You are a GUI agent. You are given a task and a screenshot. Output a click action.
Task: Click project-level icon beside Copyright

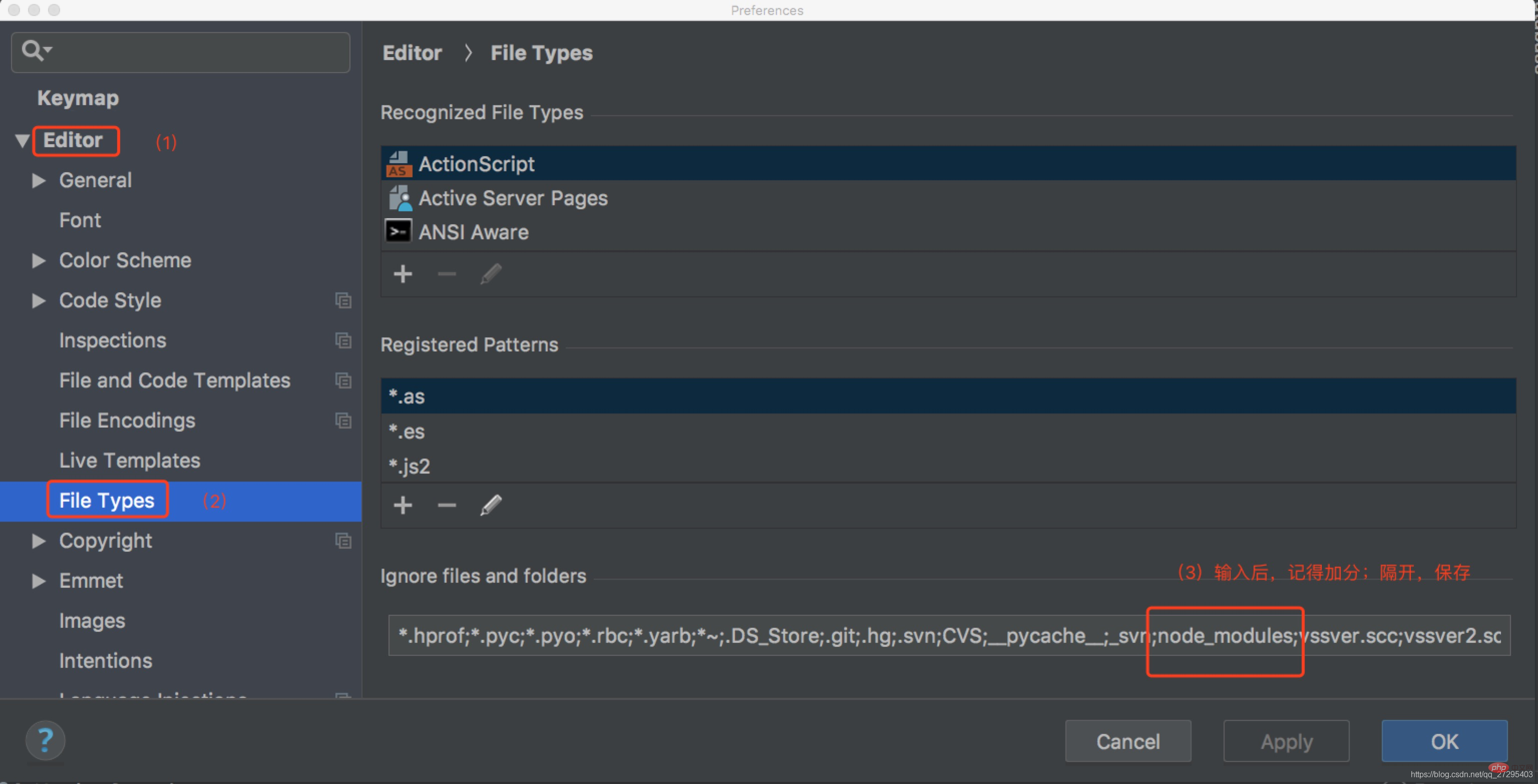(343, 540)
